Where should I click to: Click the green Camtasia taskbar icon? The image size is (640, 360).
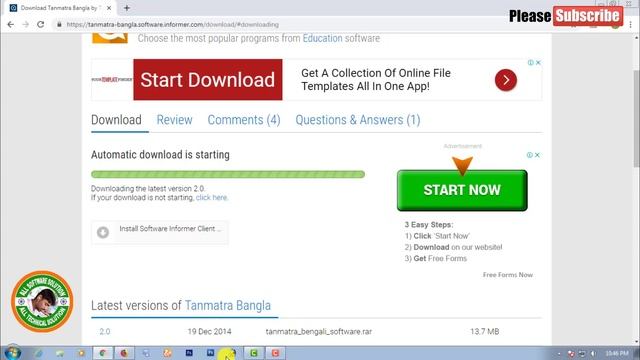(254, 353)
